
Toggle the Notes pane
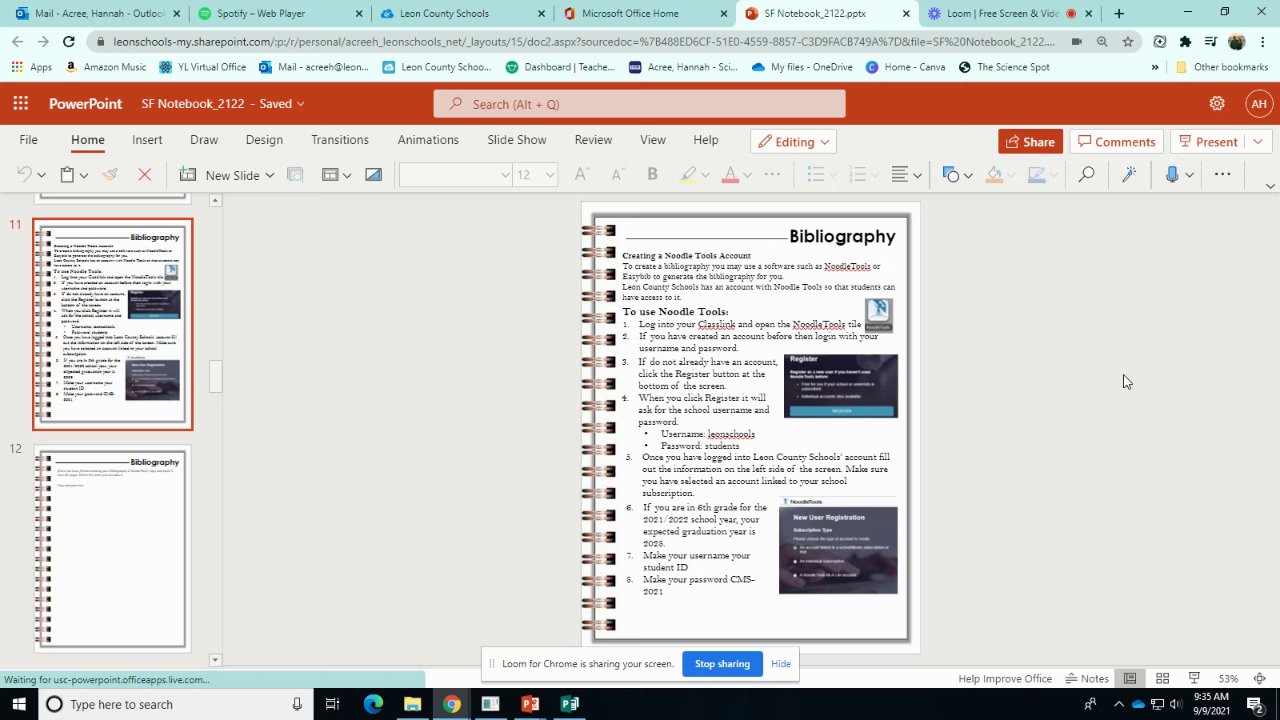pyautogui.click(x=1087, y=679)
